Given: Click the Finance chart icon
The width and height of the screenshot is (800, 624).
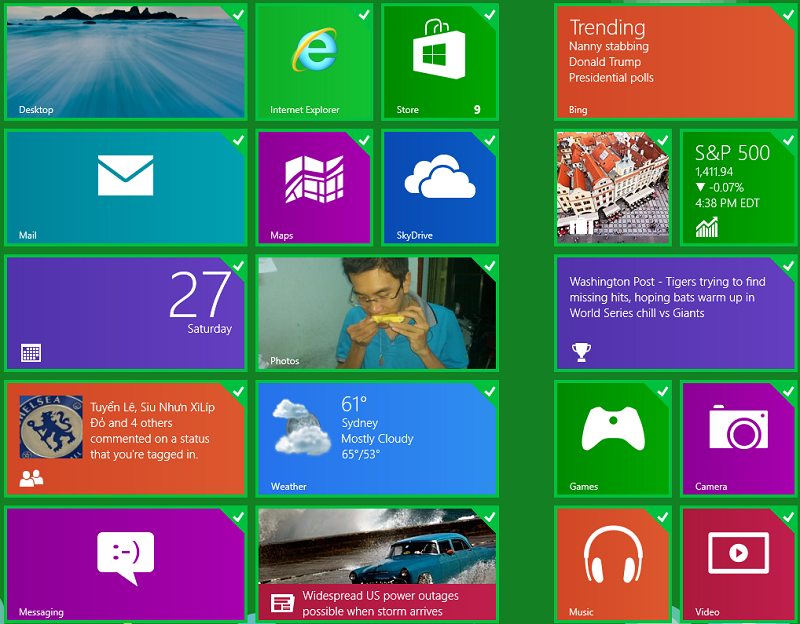Looking at the screenshot, I should point(707,228).
